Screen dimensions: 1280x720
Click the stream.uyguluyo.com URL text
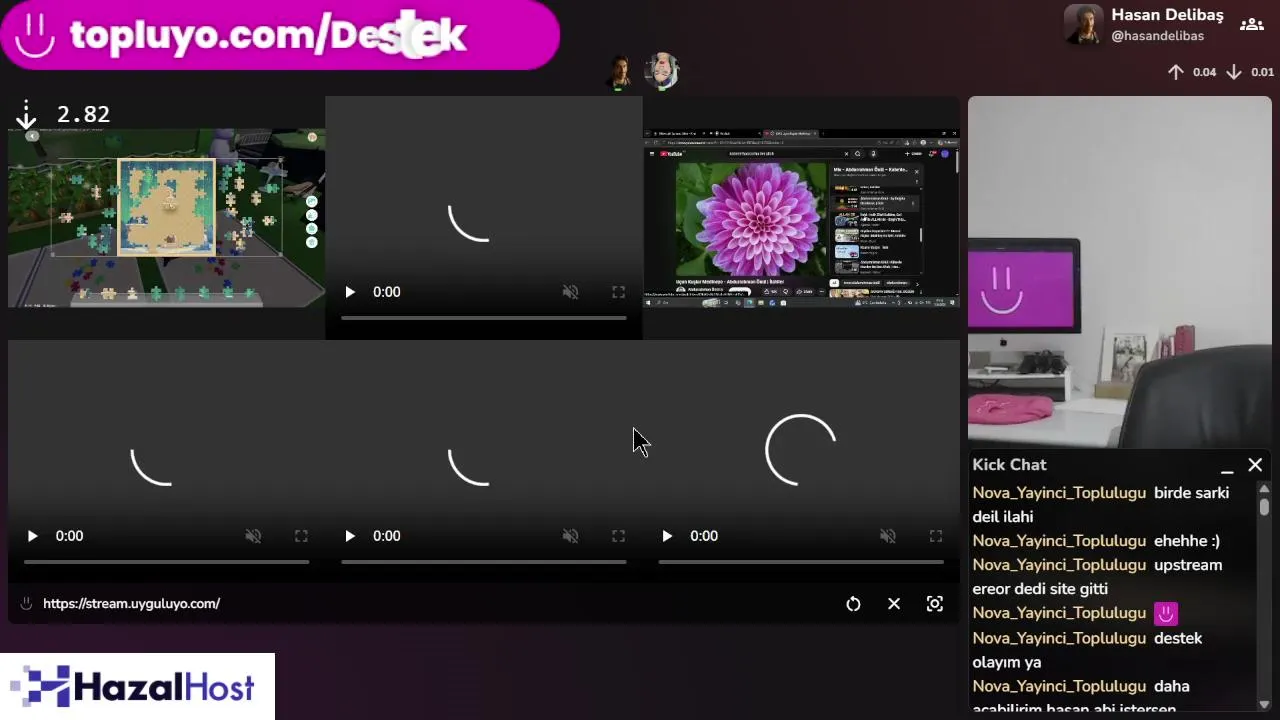point(131,604)
